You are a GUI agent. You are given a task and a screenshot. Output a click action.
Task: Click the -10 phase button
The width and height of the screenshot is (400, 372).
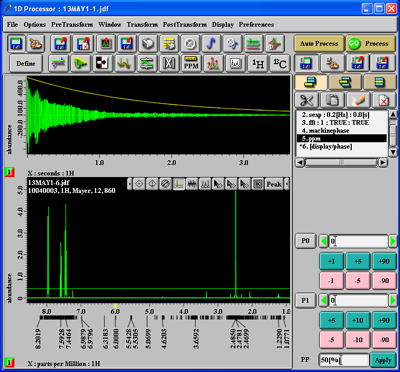pyautogui.click(x=358, y=340)
